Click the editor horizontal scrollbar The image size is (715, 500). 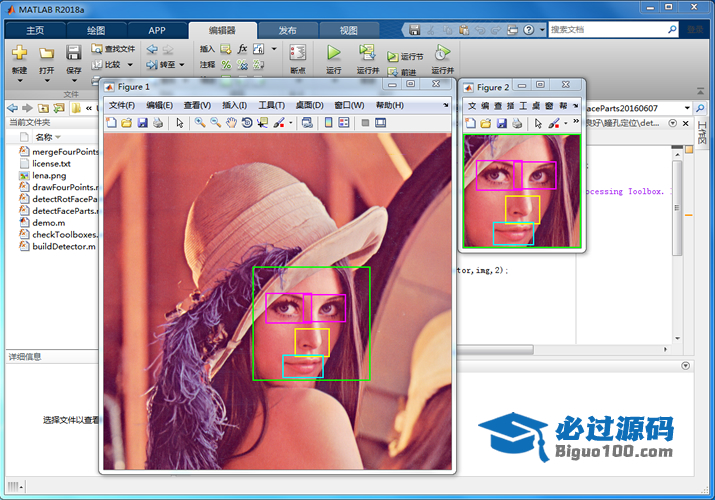495,349
